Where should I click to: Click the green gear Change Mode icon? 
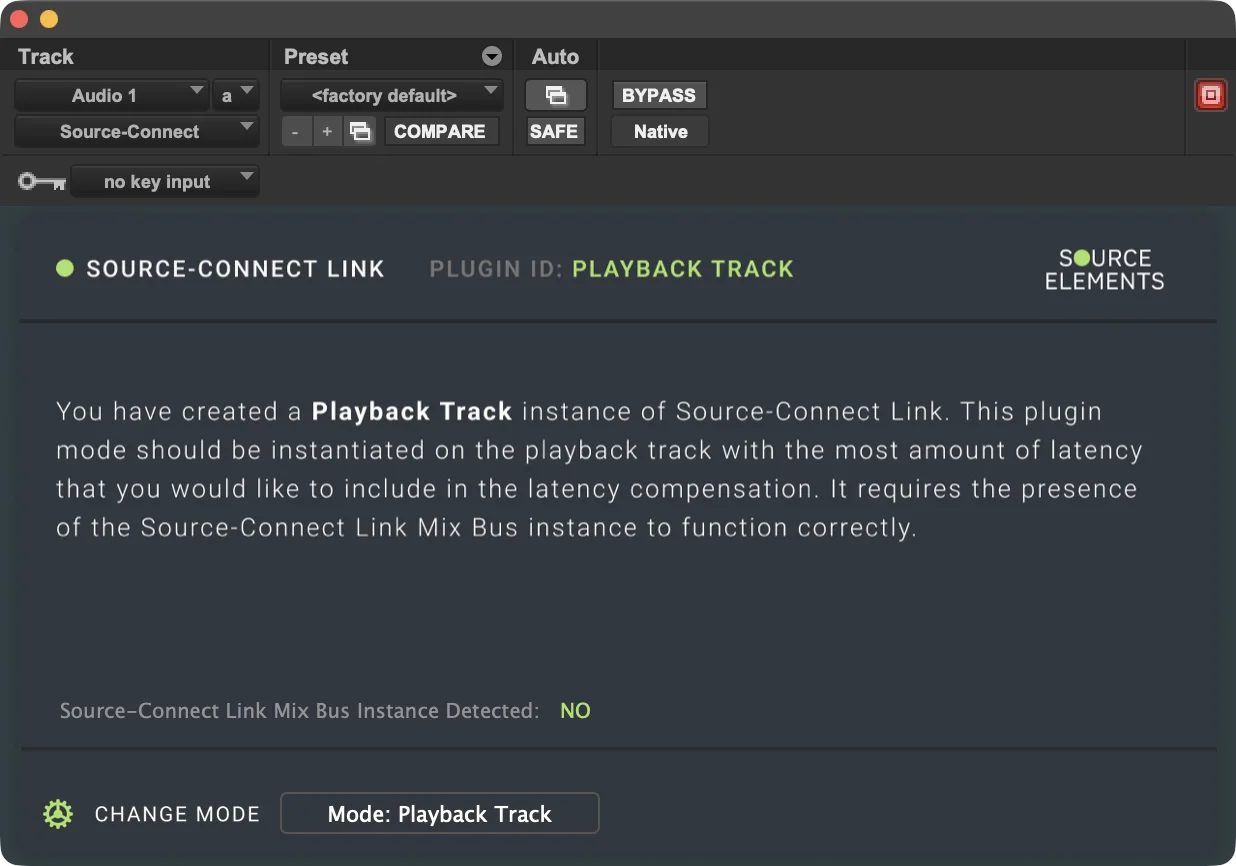58,814
